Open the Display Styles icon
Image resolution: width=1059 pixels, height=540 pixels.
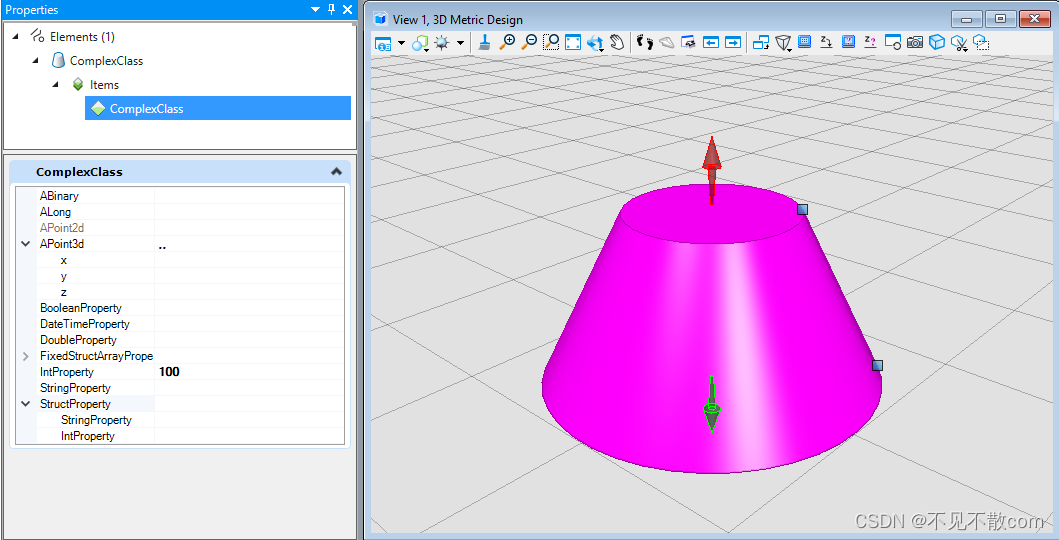420,43
